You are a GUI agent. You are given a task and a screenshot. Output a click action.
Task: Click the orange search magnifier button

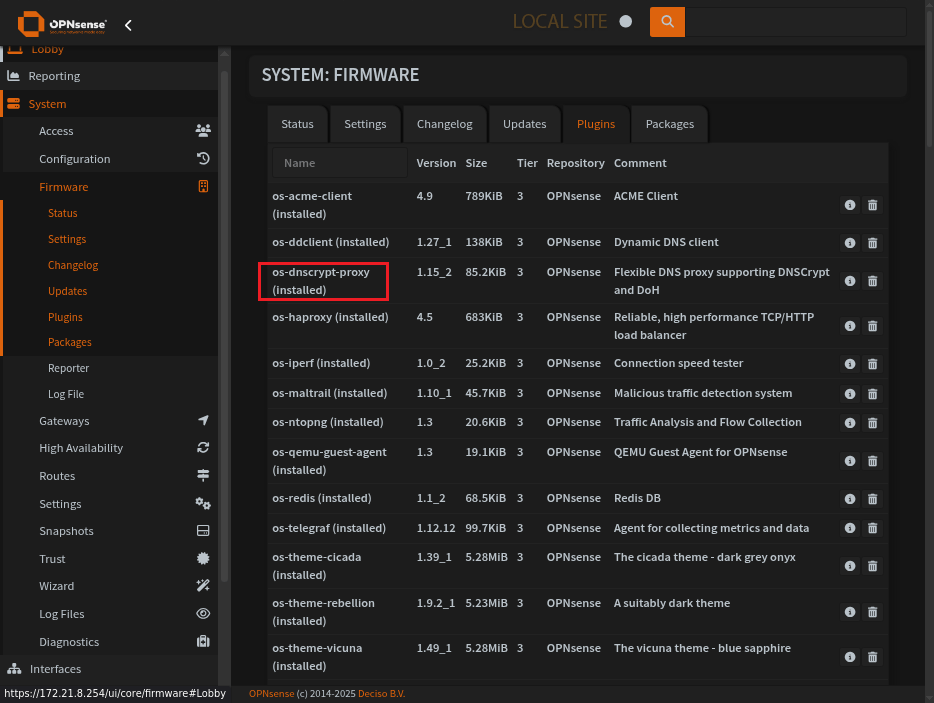click(x=667, y=22)
